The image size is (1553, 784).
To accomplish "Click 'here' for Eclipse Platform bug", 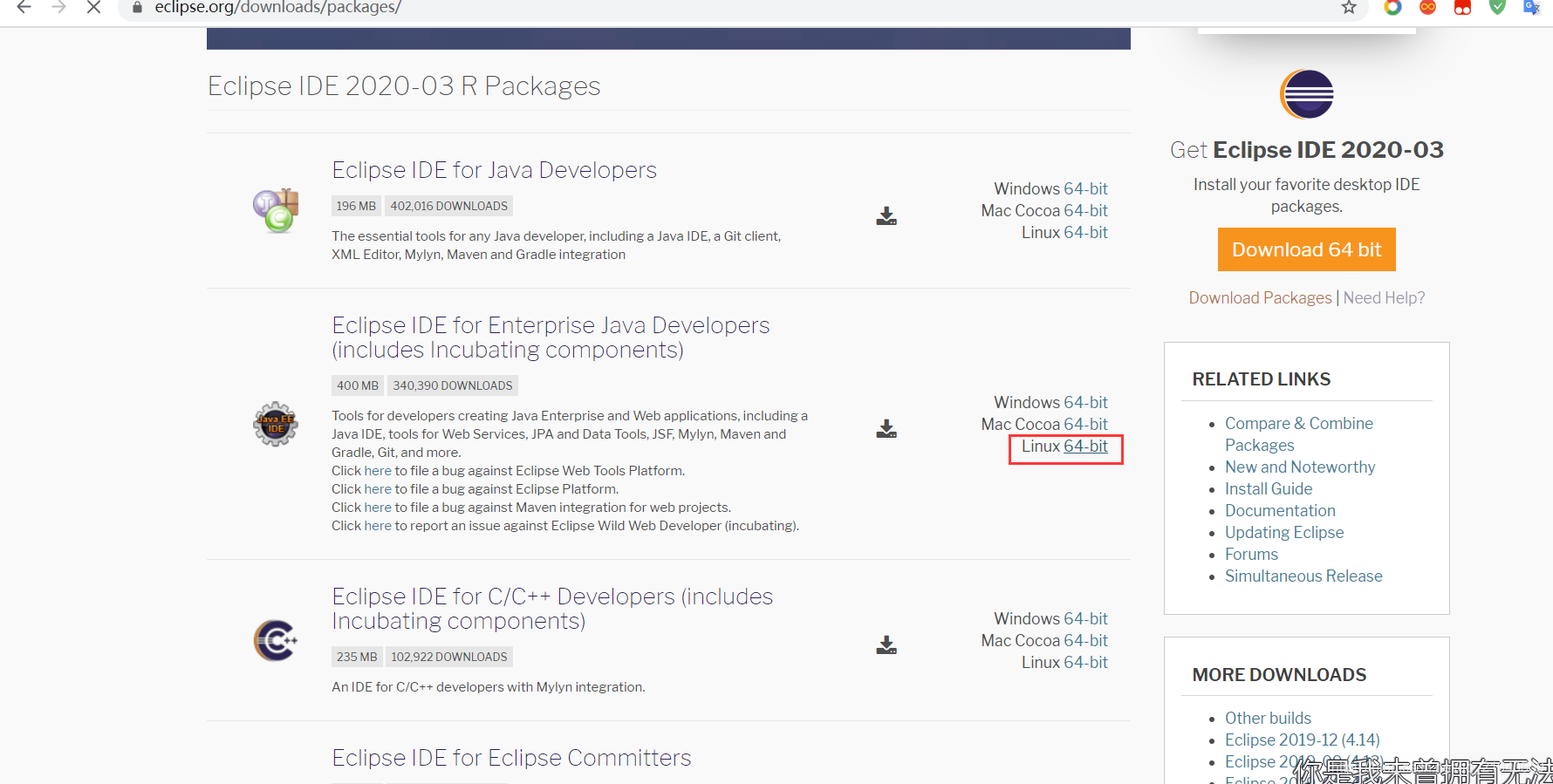I will 378,489.
